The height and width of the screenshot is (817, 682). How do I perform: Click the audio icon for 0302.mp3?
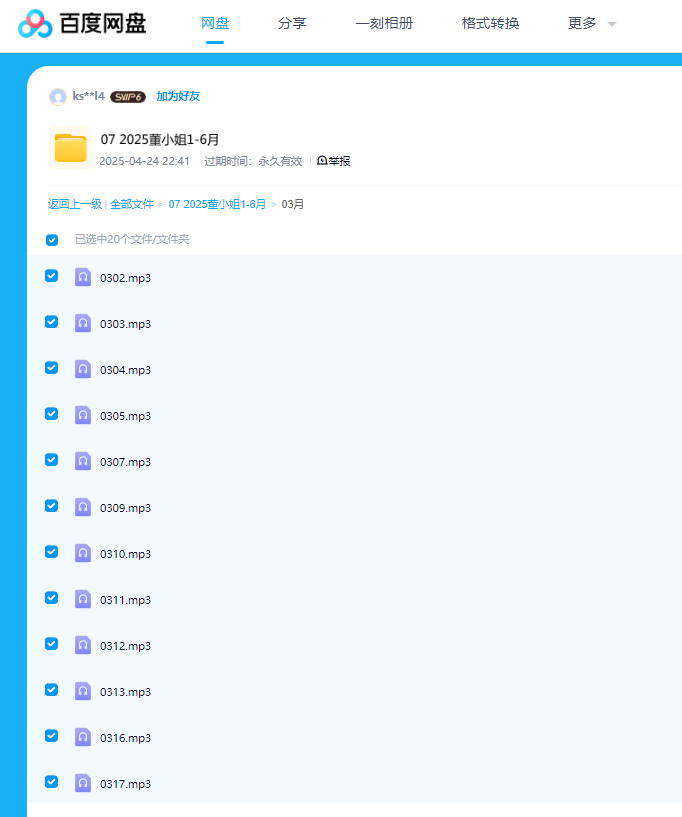point(83,277)
